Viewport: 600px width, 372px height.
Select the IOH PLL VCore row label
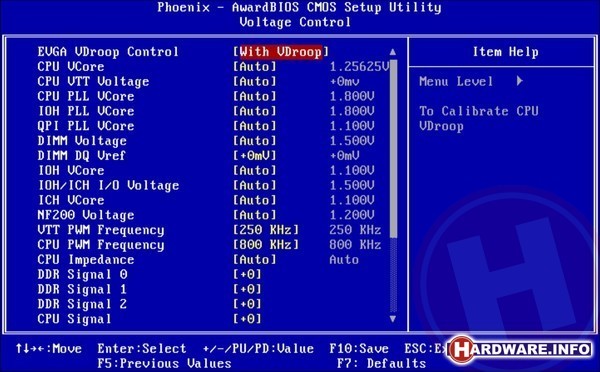(x=86, y=111)
